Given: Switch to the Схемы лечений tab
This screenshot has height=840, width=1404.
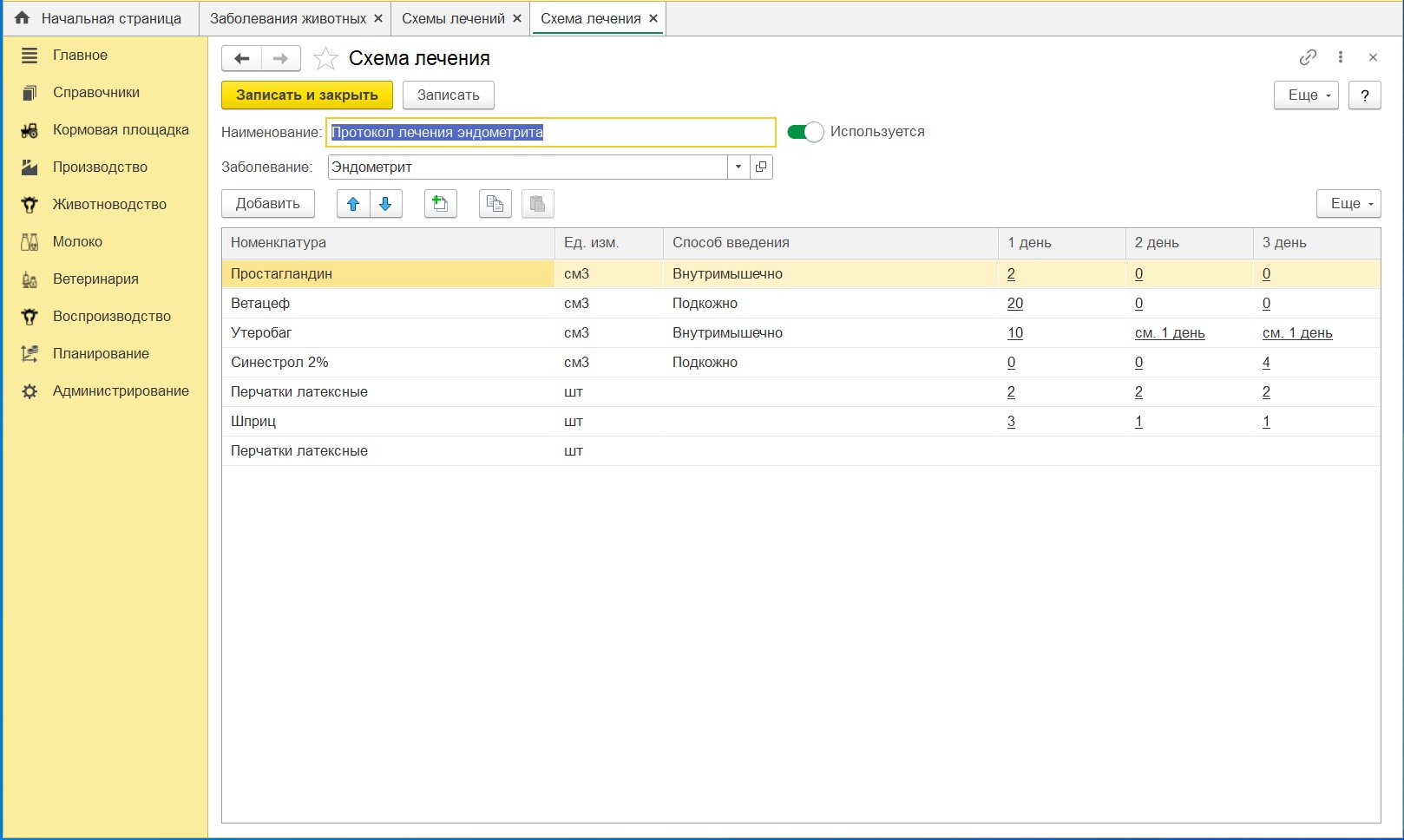Looking at the screenshot, I should point(453,18).
